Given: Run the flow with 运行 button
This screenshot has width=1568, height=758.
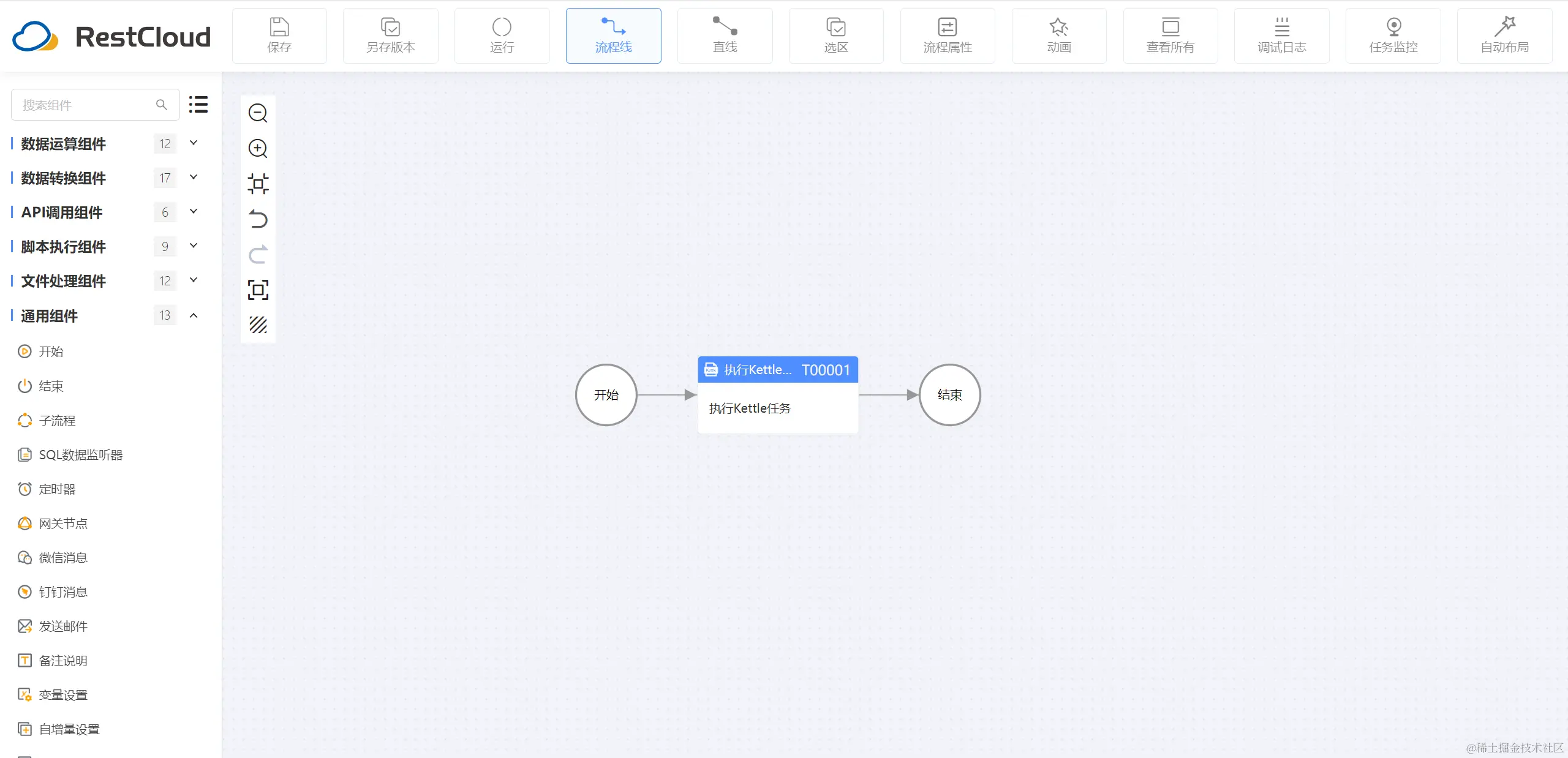Looking at the screenshot, I should pyautogui.click(x=502, y=36).
